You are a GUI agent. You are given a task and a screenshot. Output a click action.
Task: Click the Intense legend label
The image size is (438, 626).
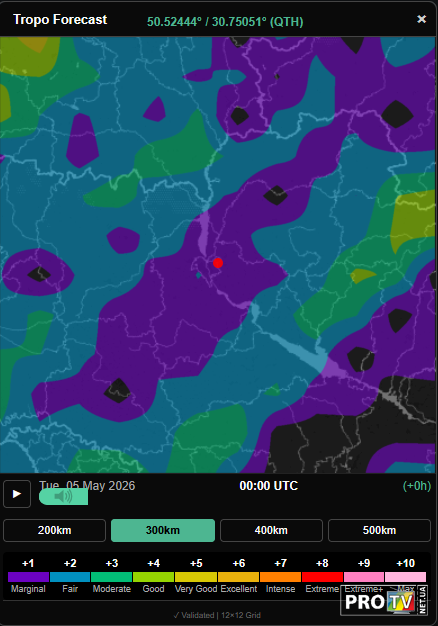280,589
